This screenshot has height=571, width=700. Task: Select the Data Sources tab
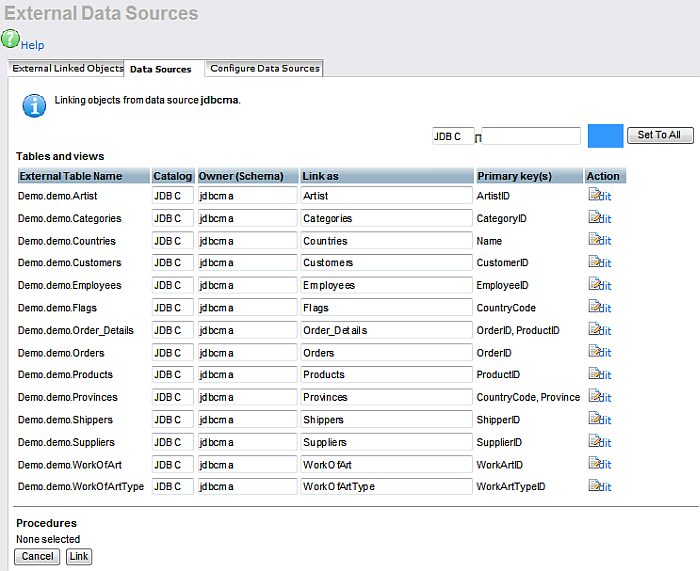(161, 69)
